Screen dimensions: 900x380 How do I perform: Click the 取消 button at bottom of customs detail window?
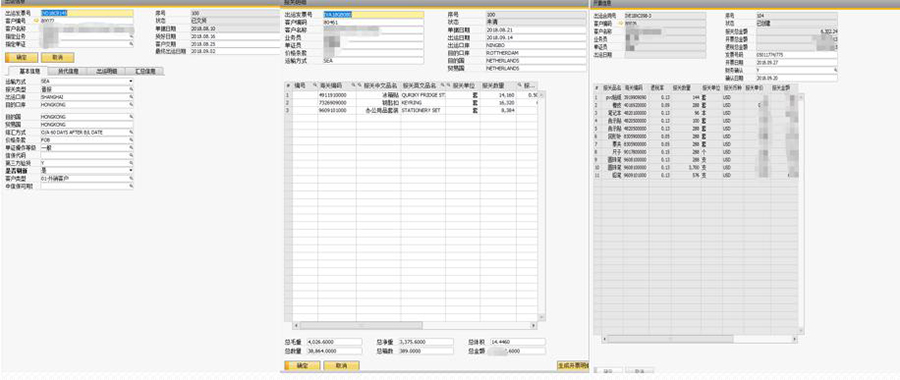(342, 366)
